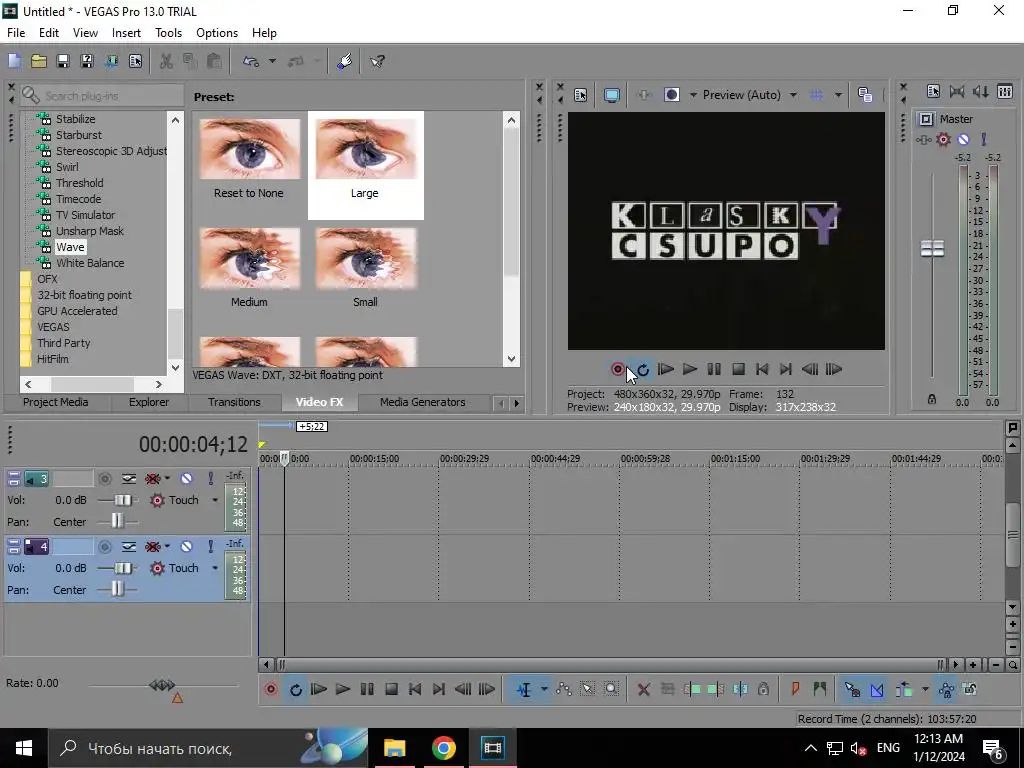Mute audio track 4
Screen dimensions: 1024x768
click(186, 547)
